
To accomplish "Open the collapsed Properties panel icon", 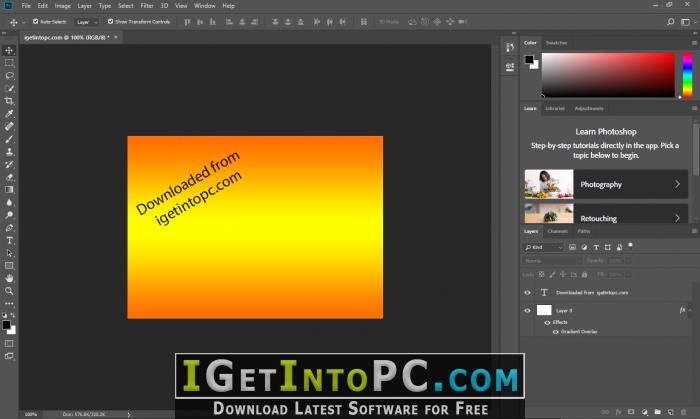I will 509,66.
